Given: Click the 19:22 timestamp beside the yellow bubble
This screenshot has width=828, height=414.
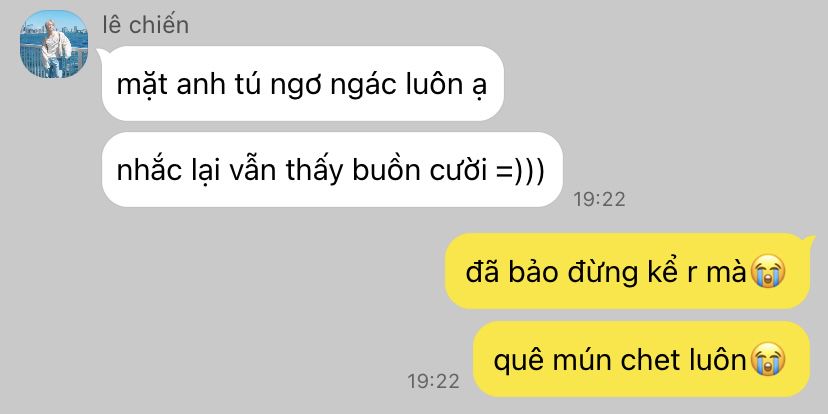Looking at the screenshot, I should (x=434, y=381).
